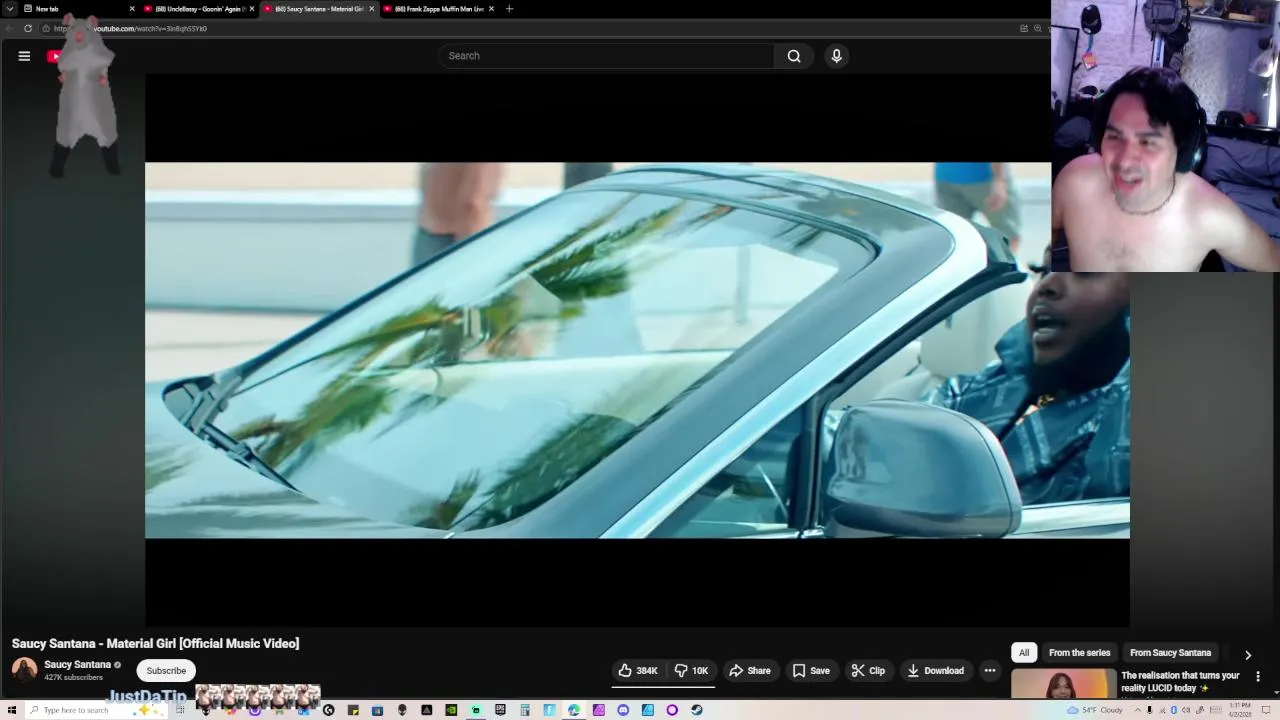Open Microsoft Store from taskbar

click(377, 710)
